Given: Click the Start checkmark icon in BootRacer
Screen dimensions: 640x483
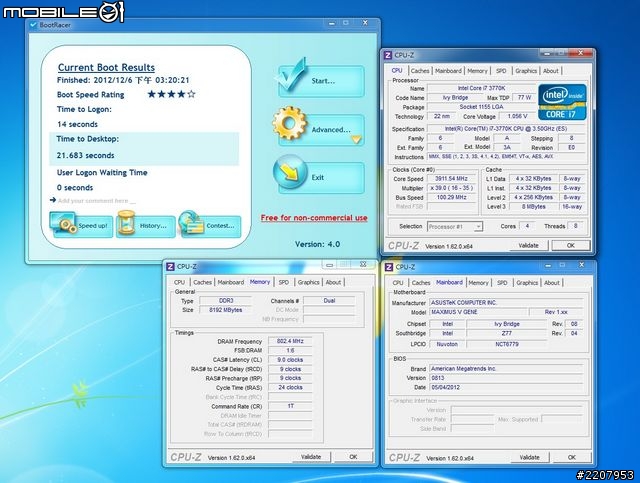Looking at the screenshot, I should (293, 75).
